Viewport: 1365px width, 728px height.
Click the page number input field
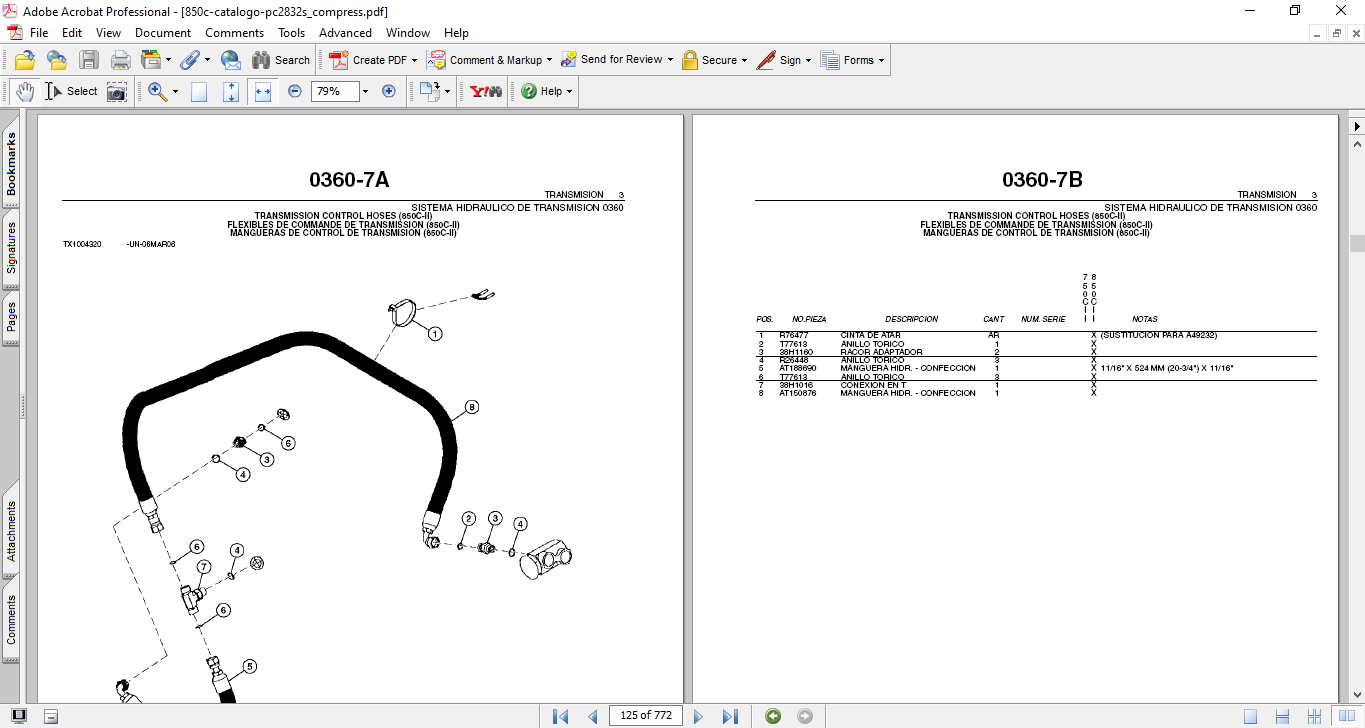pyautogui.click(x=646, y=716)
